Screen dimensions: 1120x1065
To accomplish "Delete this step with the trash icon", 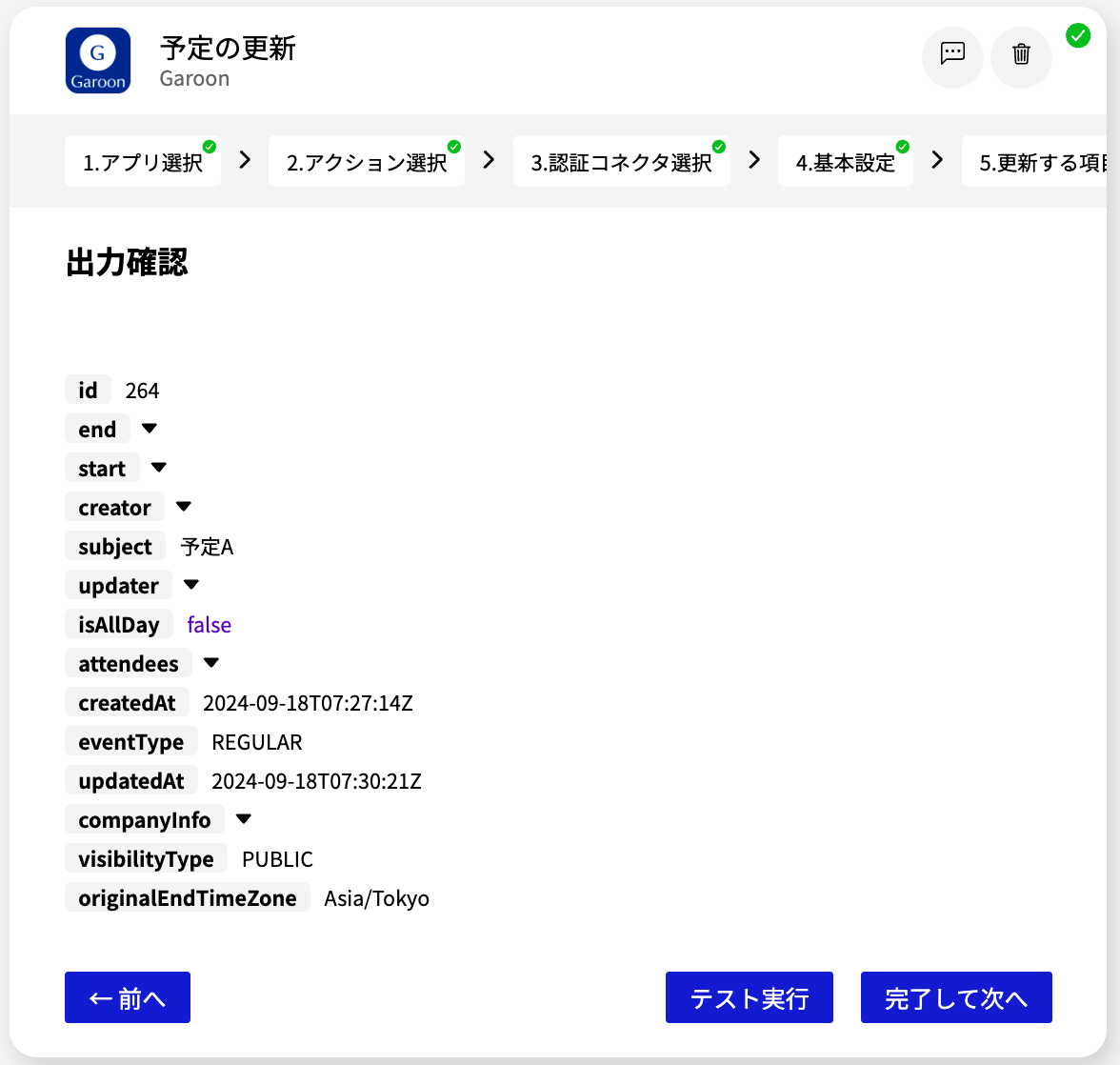I will (x=1021, y=57).
